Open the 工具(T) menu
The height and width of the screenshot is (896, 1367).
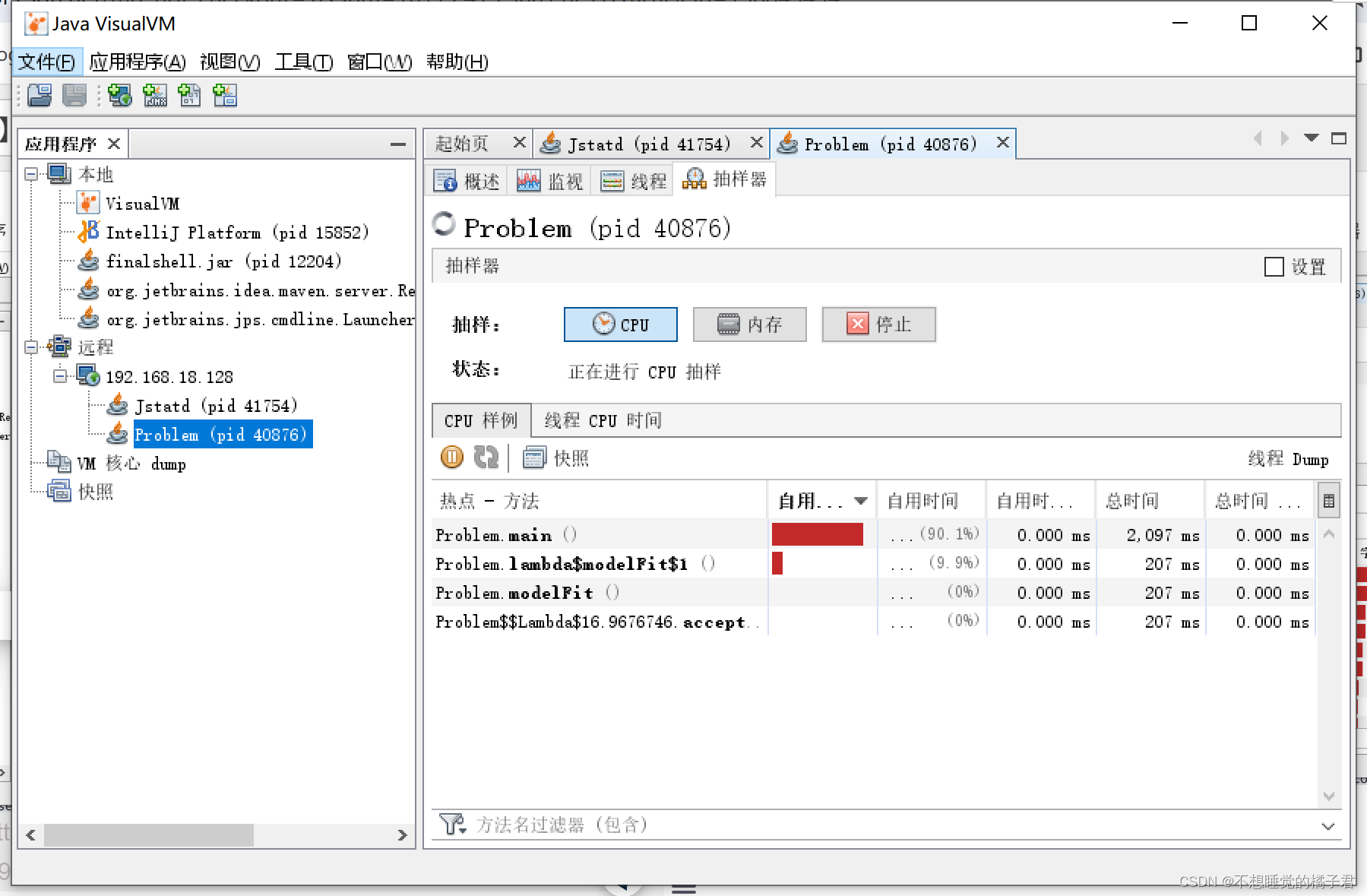tap(303, 62)
